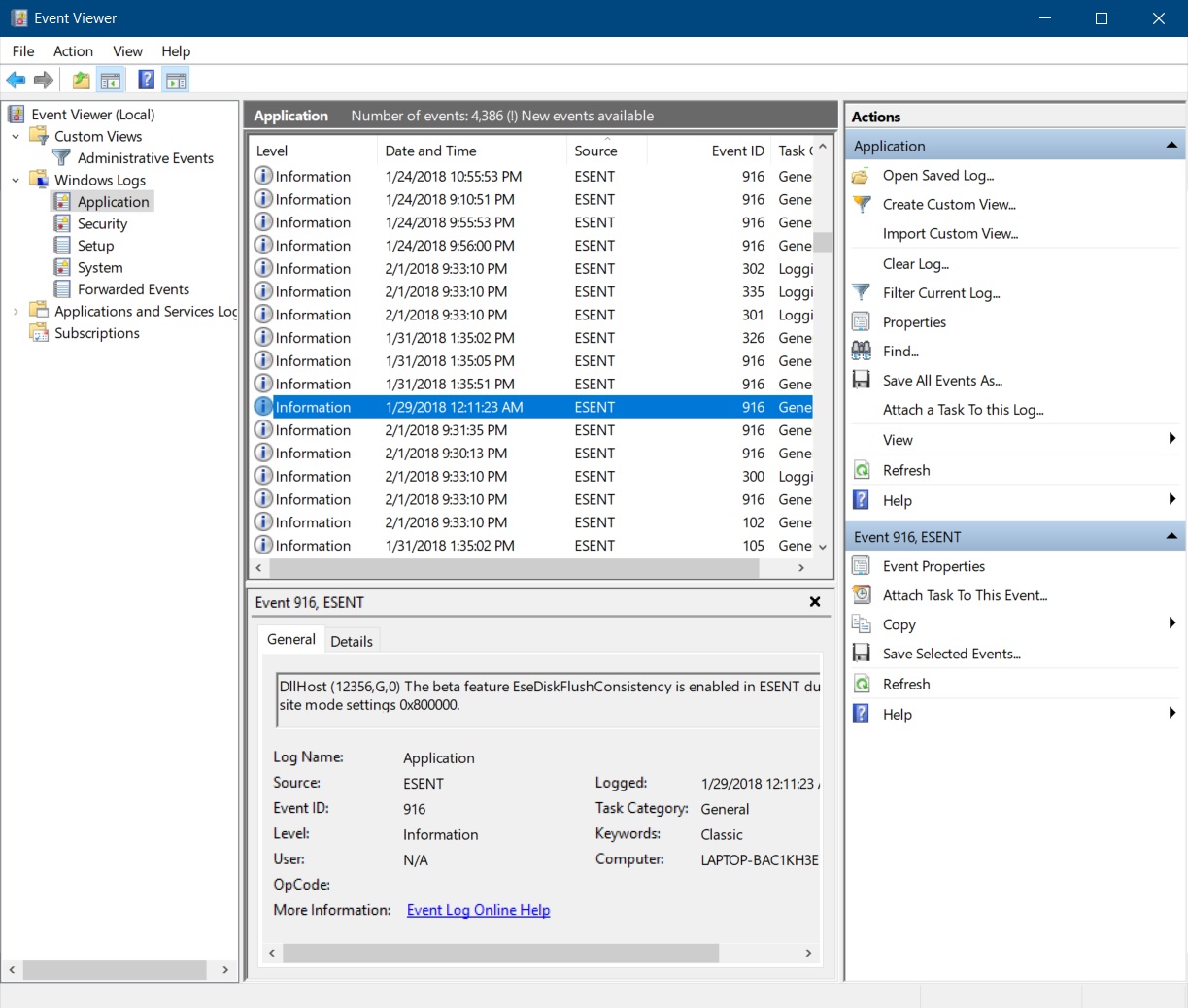The width and height of the screenshot is (1188, 1008).
Task: Sort events by Date and Time column
Action: [x=430, y=151]
